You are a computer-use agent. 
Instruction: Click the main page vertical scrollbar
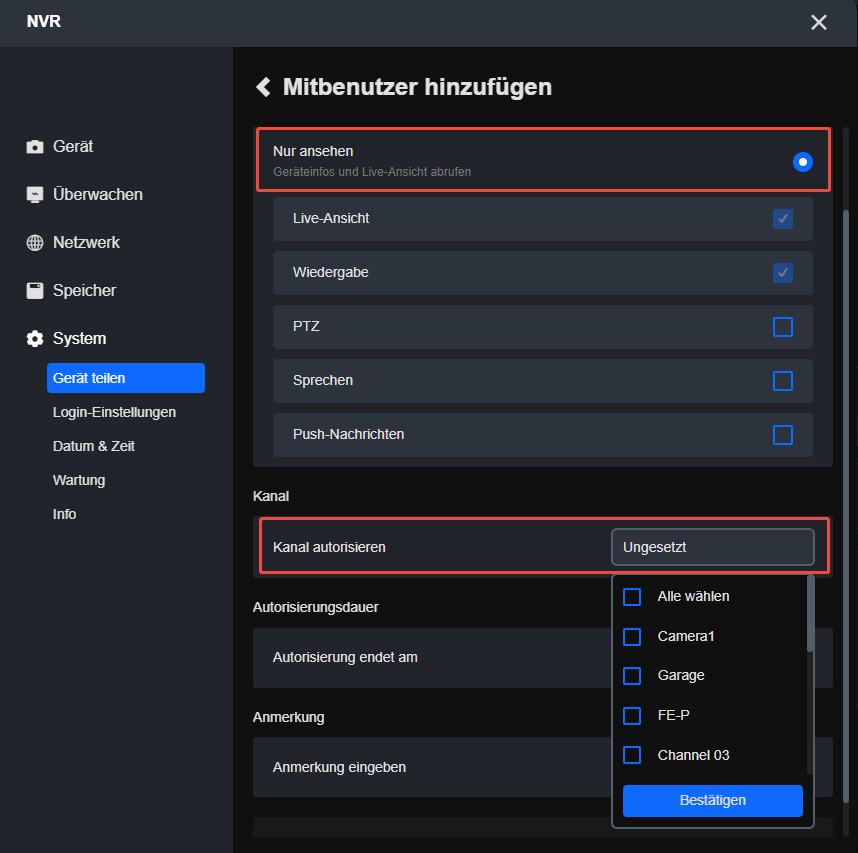(846, 506)
